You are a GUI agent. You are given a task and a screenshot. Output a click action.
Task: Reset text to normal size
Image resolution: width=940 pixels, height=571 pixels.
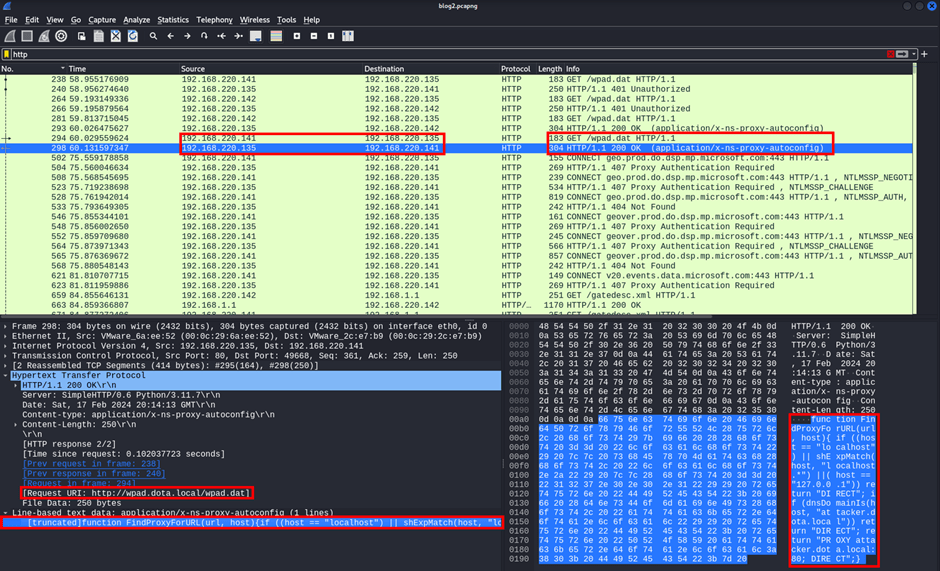(x=331, y=36)
